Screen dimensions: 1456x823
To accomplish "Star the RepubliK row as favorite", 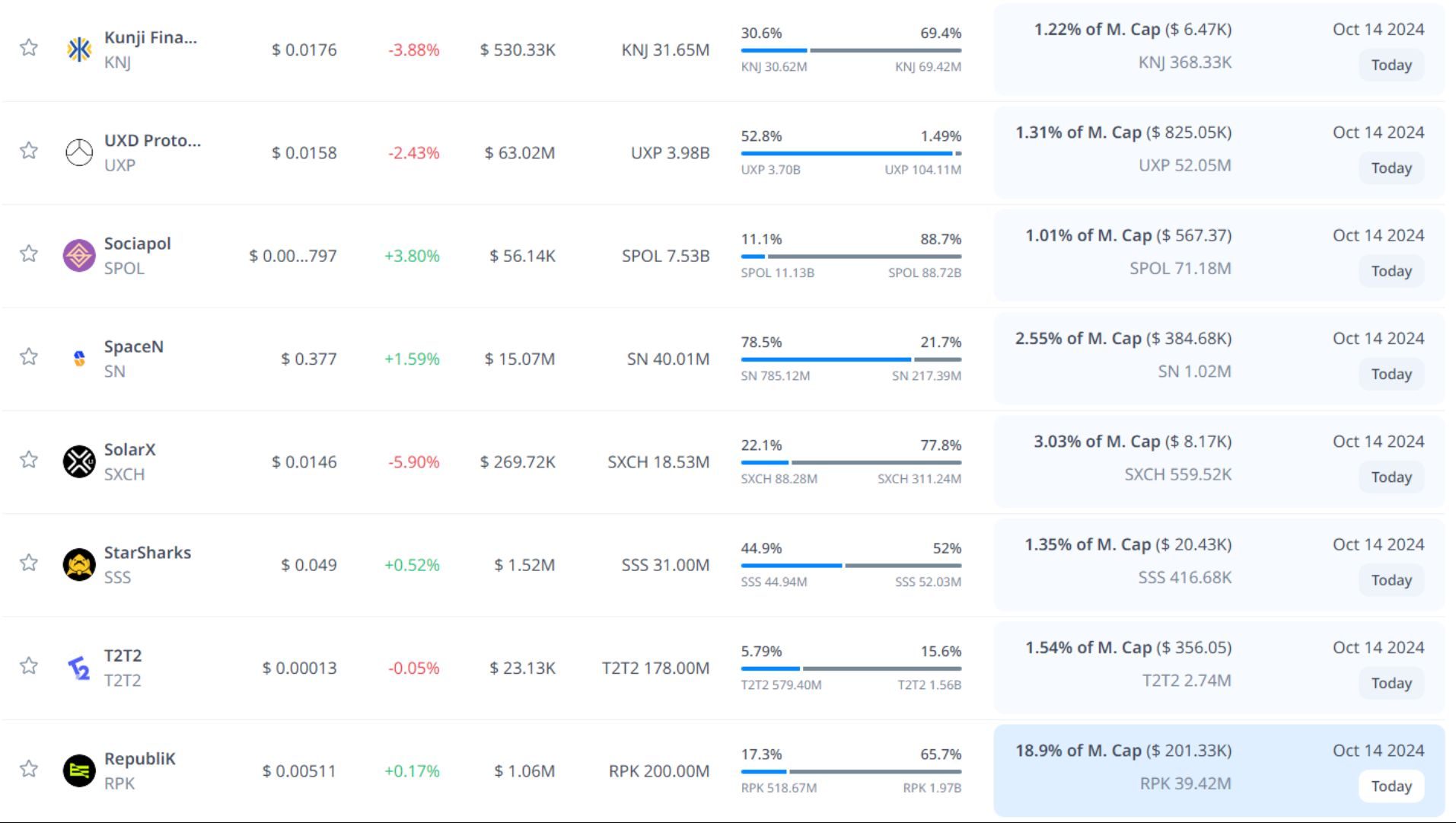I will pyautogui.click(x=29, y=769).
